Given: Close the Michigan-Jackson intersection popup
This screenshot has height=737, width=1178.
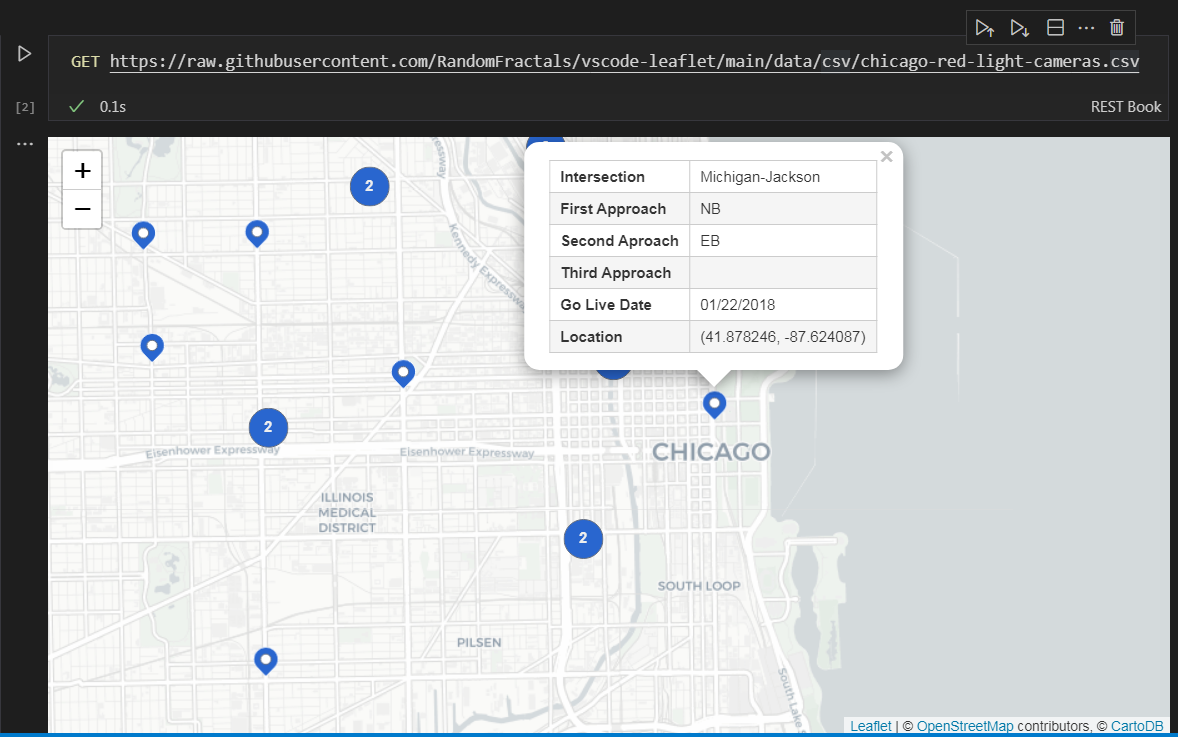Looking at the screenshot, I should (886, 156).
